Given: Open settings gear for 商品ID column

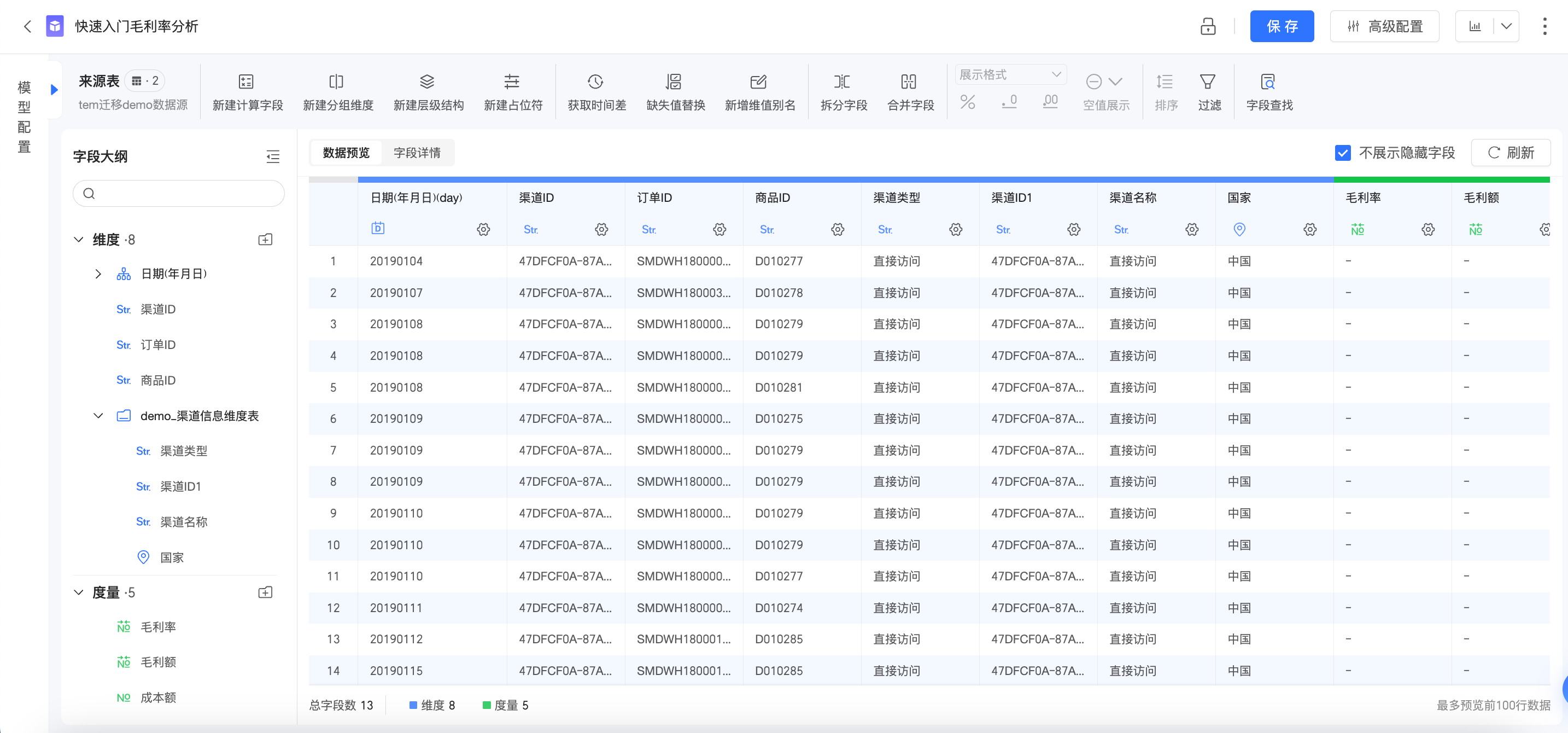Looking at the screenshot, I should [x=838, y=230].
